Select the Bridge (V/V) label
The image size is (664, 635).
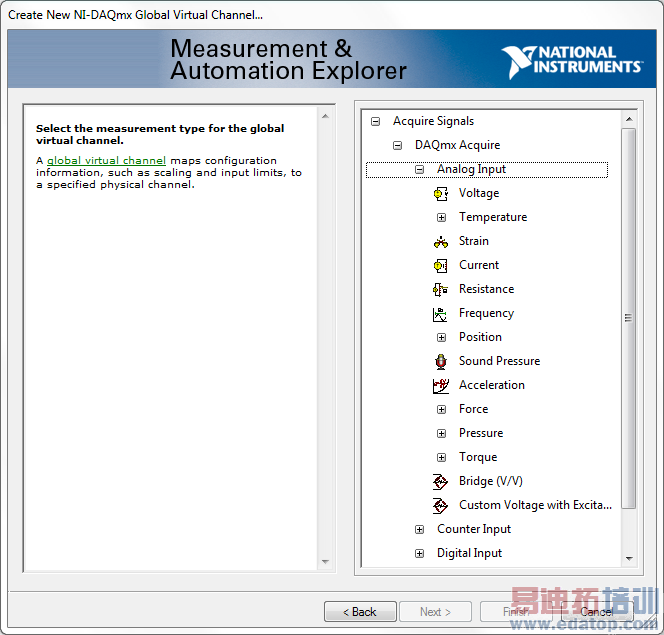point(491,481)
